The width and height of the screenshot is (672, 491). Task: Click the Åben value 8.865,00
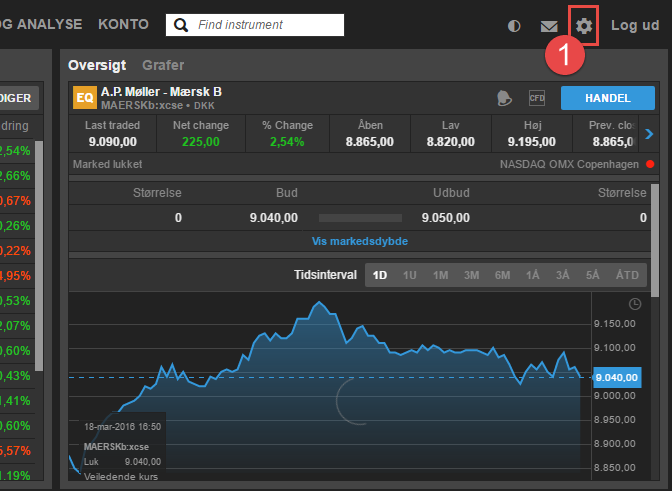[x=369, y=142]
